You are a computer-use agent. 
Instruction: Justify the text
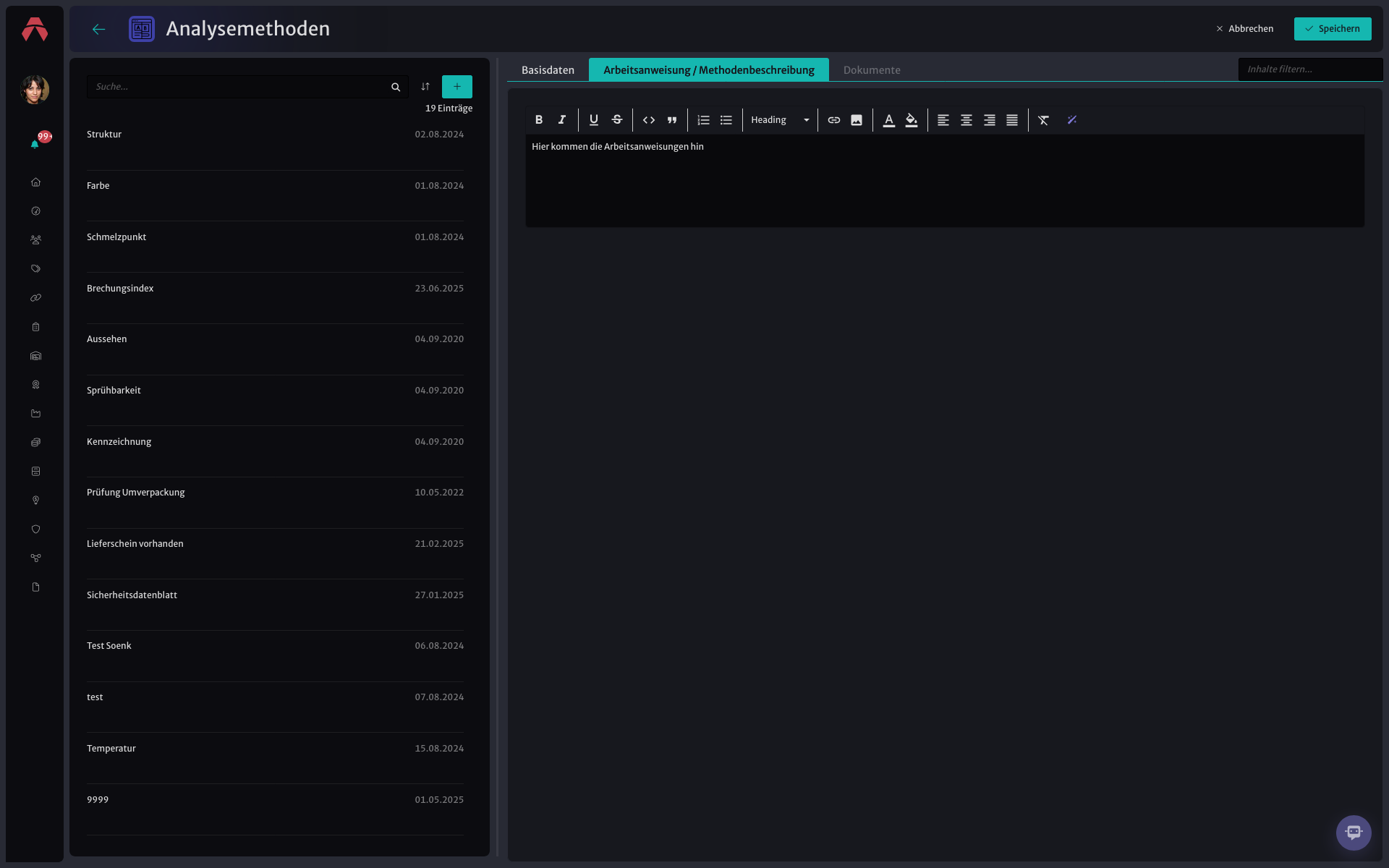[x=1012, y=120]
